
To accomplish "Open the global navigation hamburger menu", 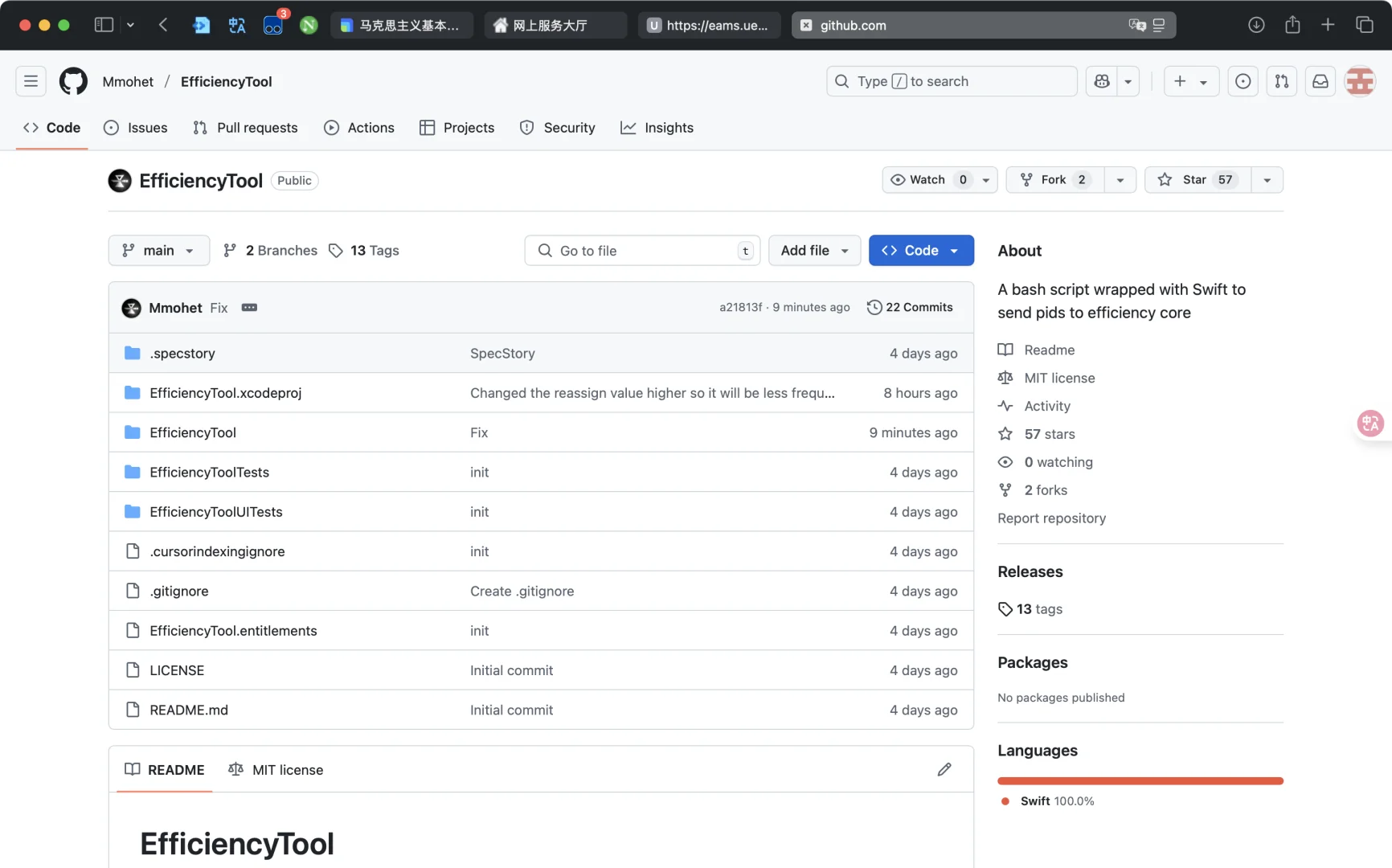I will coord(31,81).
